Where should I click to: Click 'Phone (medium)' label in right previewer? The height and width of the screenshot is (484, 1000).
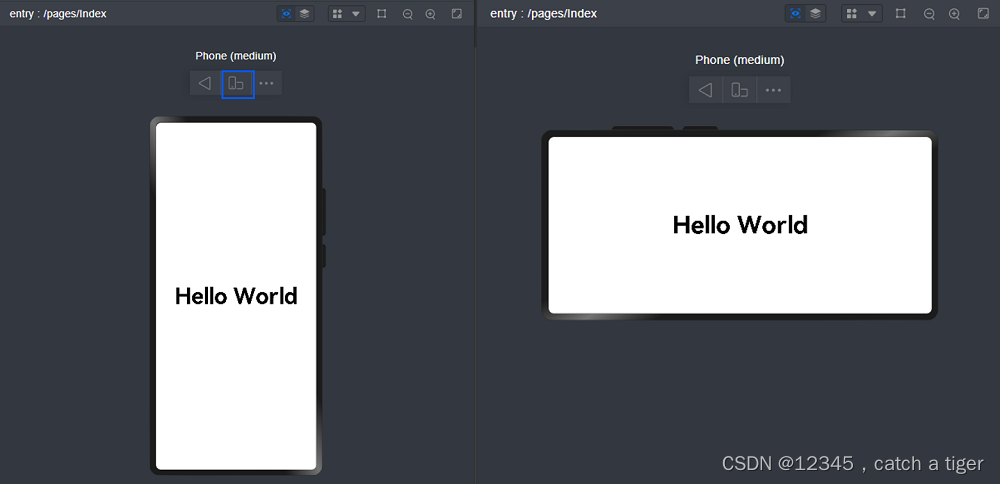coord(740,61)
